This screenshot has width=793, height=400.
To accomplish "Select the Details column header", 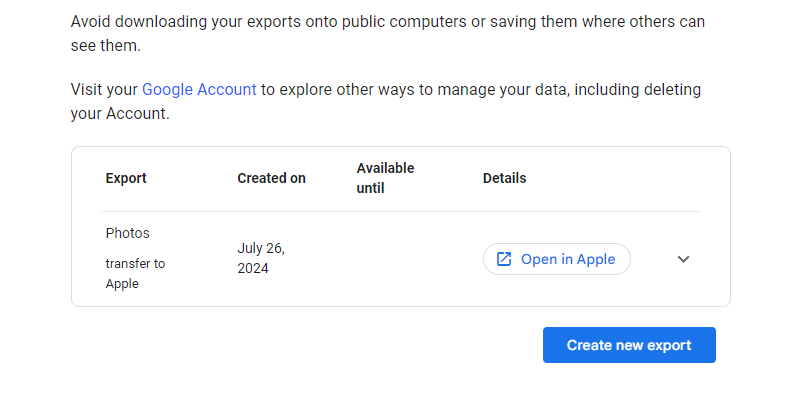I will pos(504,178).
